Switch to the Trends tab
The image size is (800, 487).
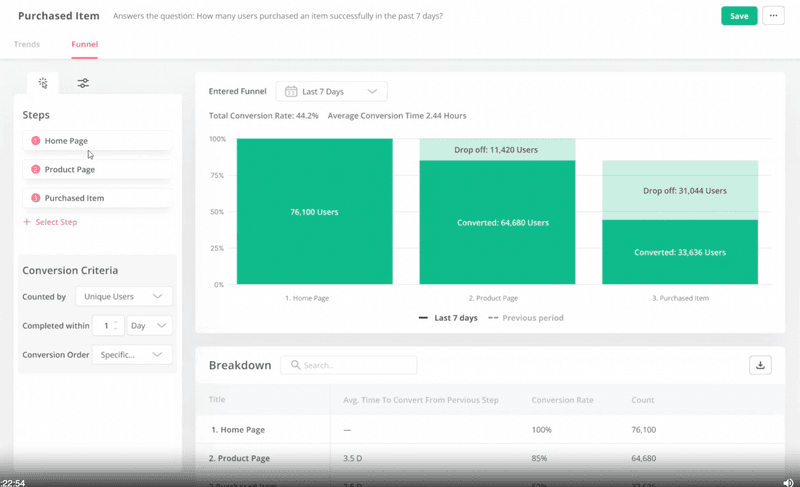[x=27, y=45]
